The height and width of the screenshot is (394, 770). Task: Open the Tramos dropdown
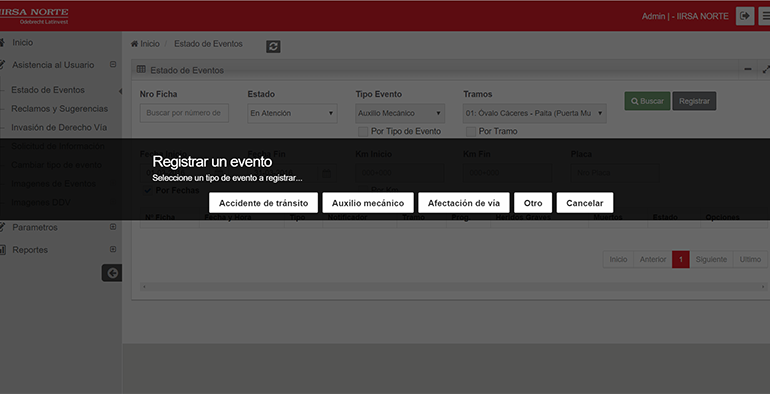[x=535, y=113]
